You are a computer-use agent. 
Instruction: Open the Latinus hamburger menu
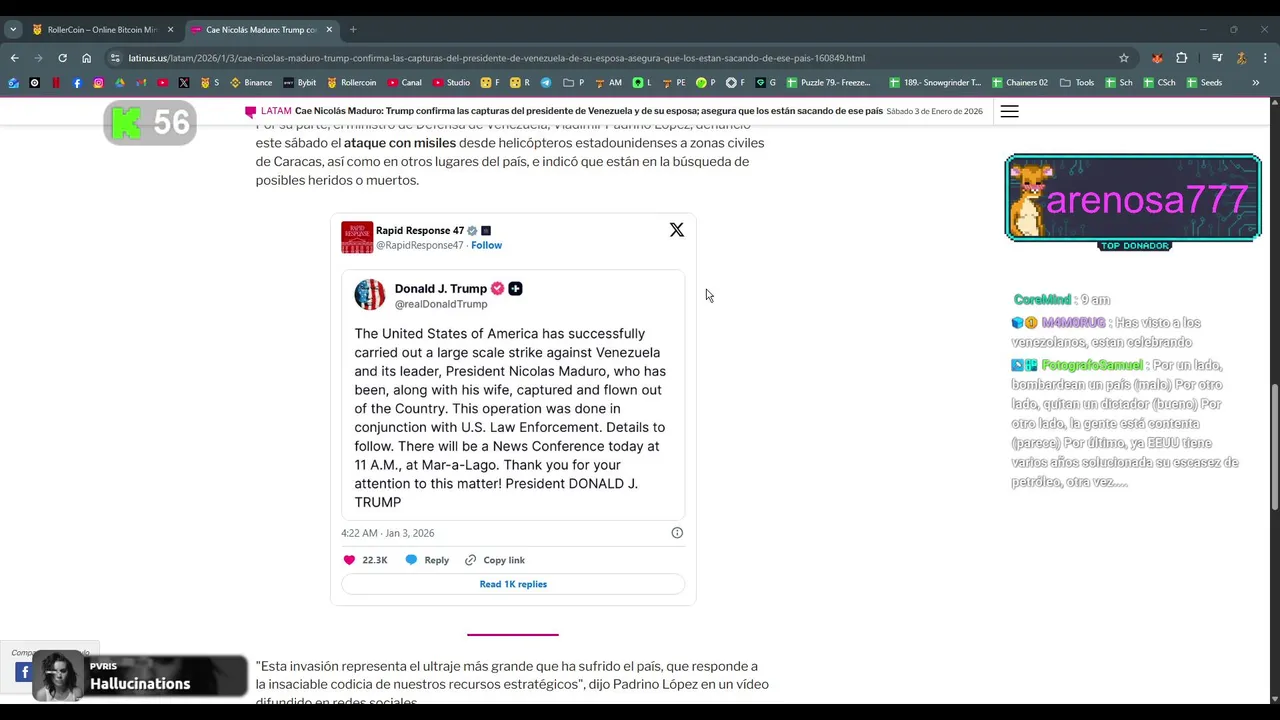[x=1009, y=111]
